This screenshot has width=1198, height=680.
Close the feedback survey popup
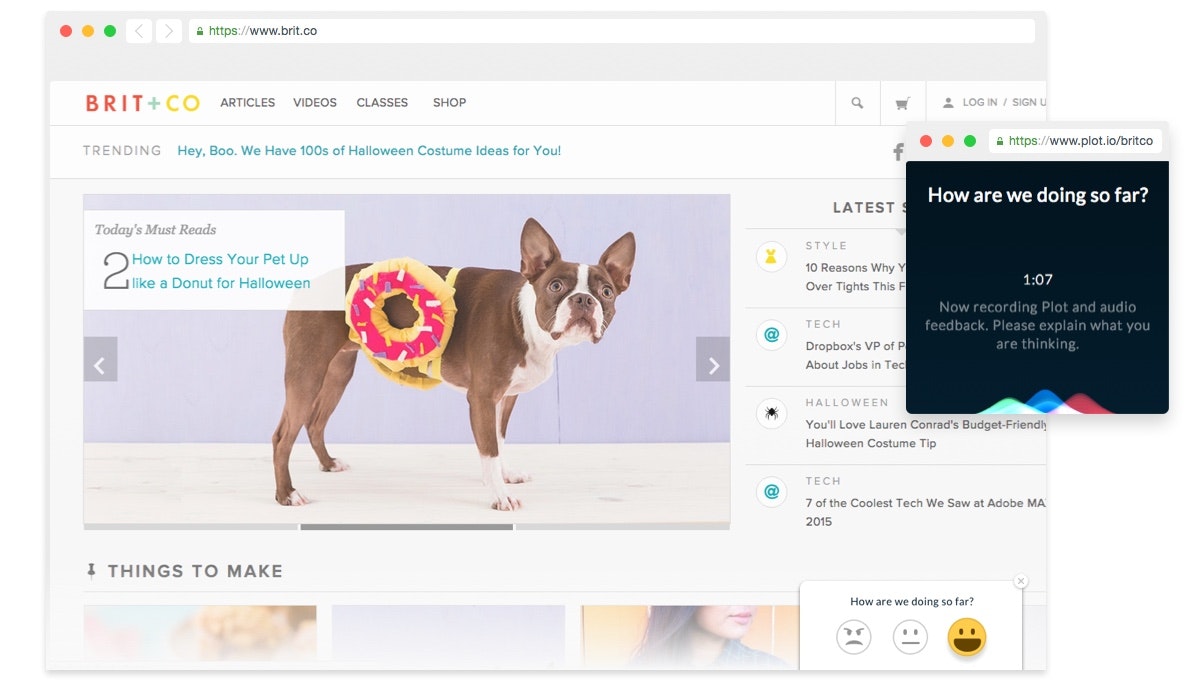(1021, 581)
